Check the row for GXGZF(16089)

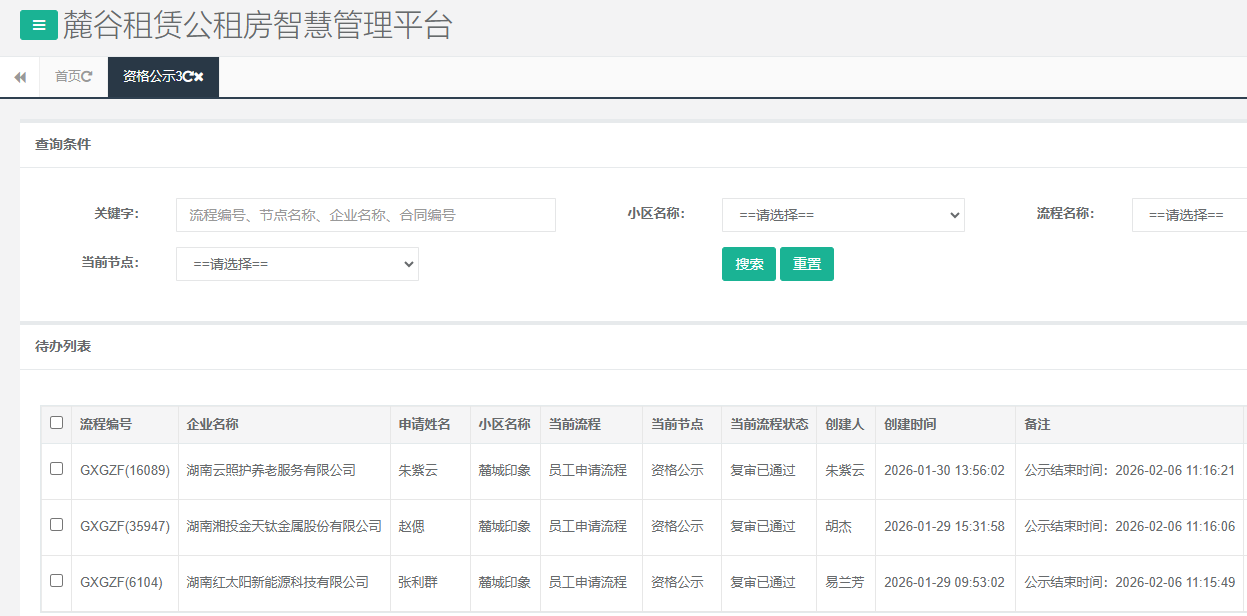56,469
